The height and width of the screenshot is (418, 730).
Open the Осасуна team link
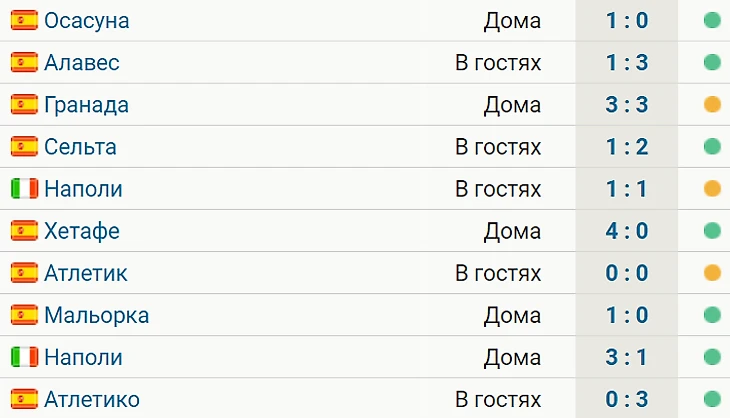(x=86, y=20)
